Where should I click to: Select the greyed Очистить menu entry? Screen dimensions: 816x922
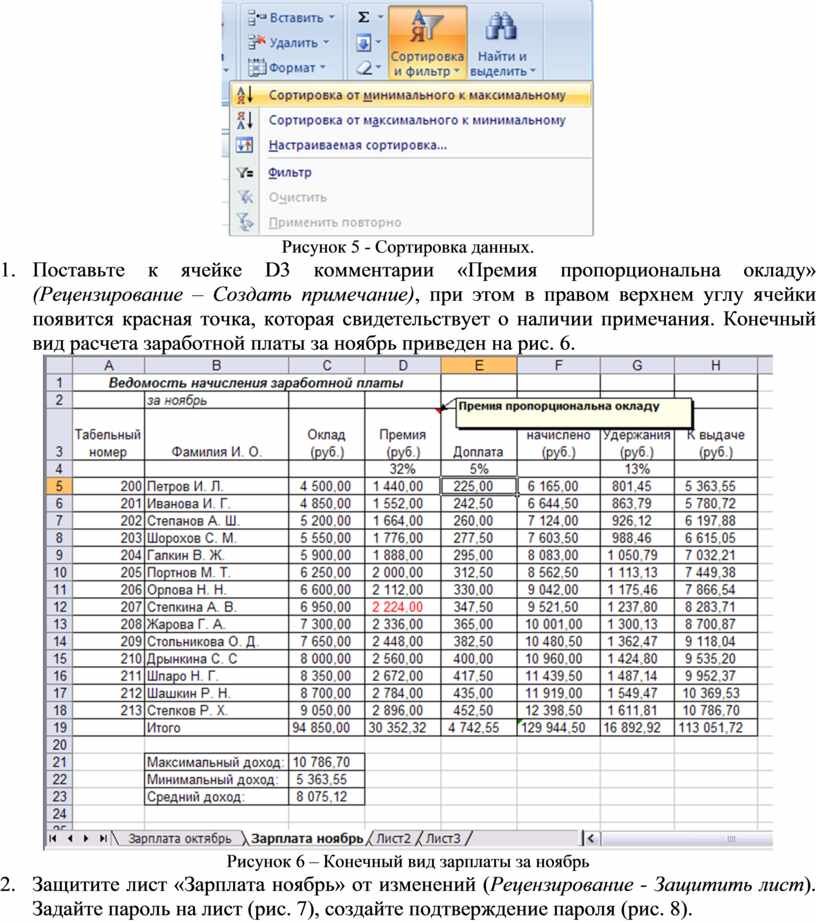[411, 197]
